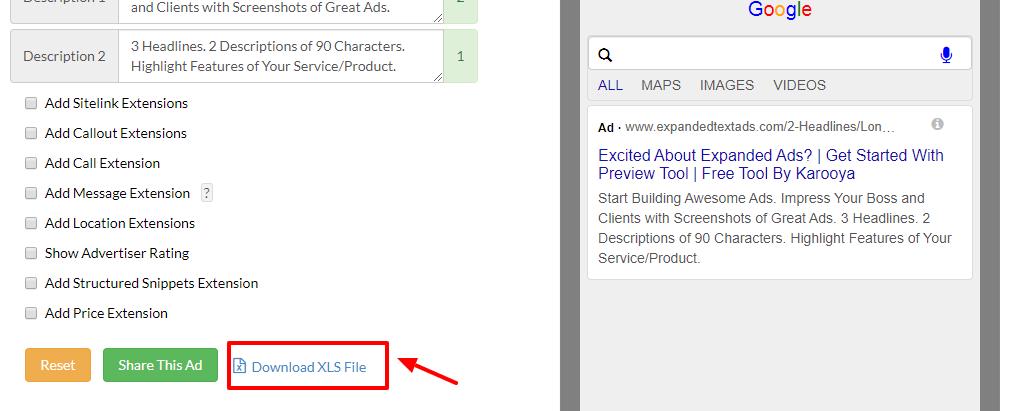Switch to the MAPS tab
This screenshot has height=411, width=1020.
point(661,85)
